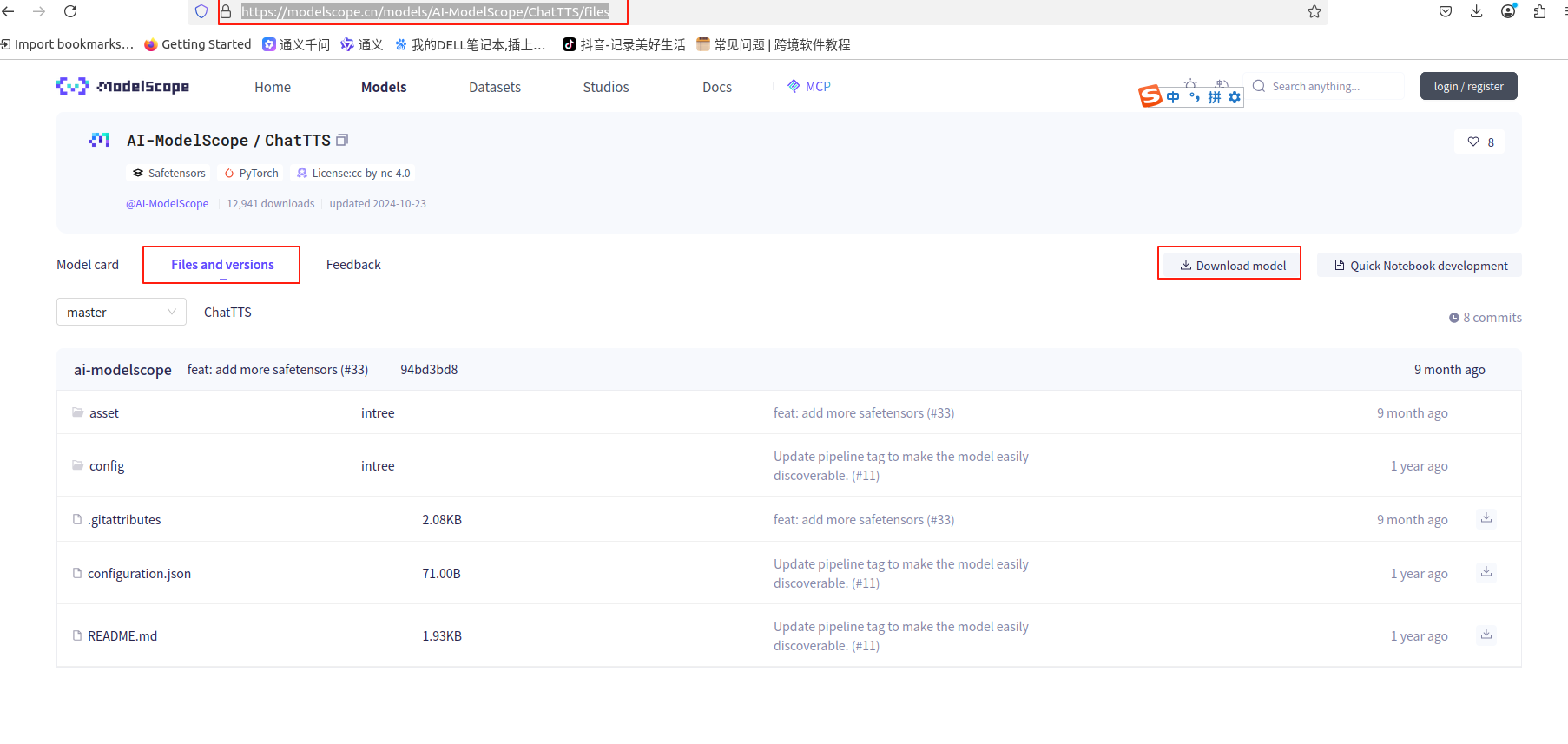This screenshot has width=1568, height=744.
Task: Go to the Home nav item
Action: coord(273,87)
